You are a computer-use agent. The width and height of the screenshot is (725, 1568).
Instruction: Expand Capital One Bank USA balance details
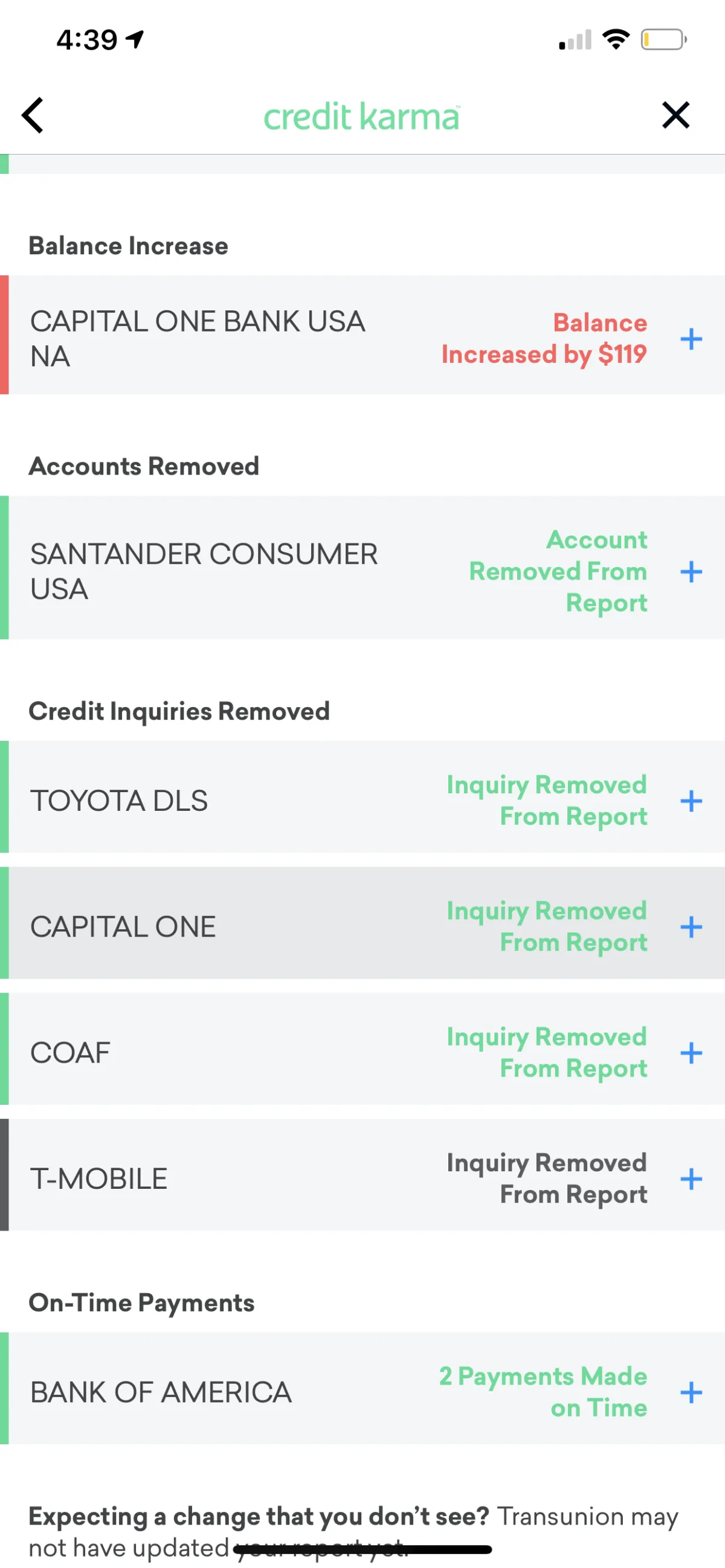tap(691, 339)
